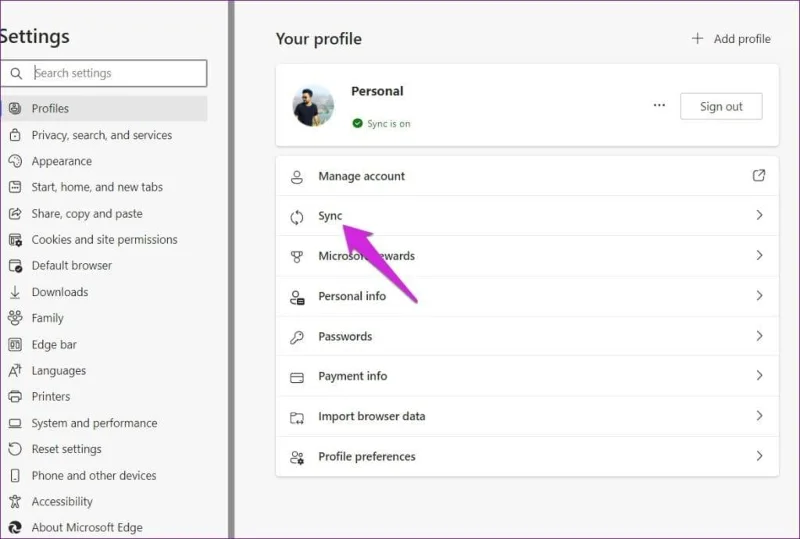The height and width of the screenshot is (539, 800).
Task: Open external link icon for Manage account
Action: click(x=759, y=176)
